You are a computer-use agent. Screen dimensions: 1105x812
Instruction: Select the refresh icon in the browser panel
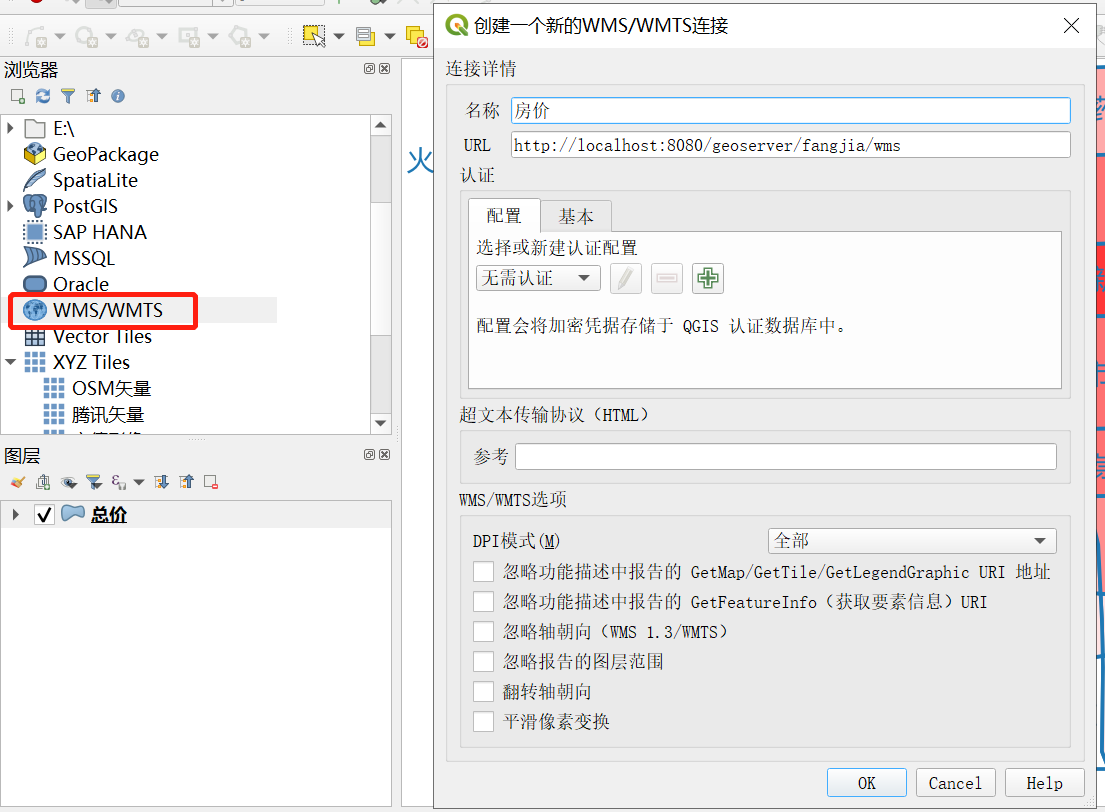(x=44, y=95)
